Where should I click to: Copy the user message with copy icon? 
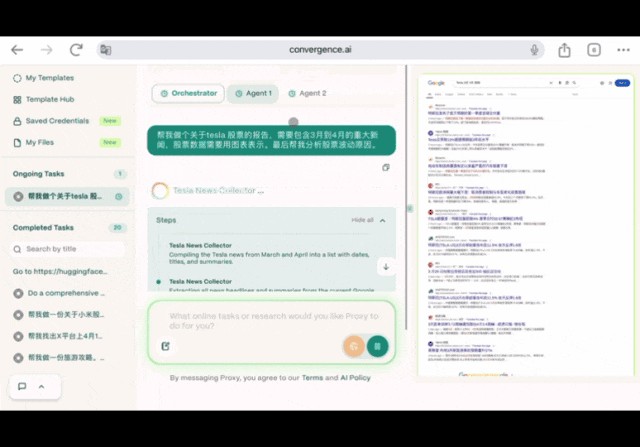click(386, 167)
